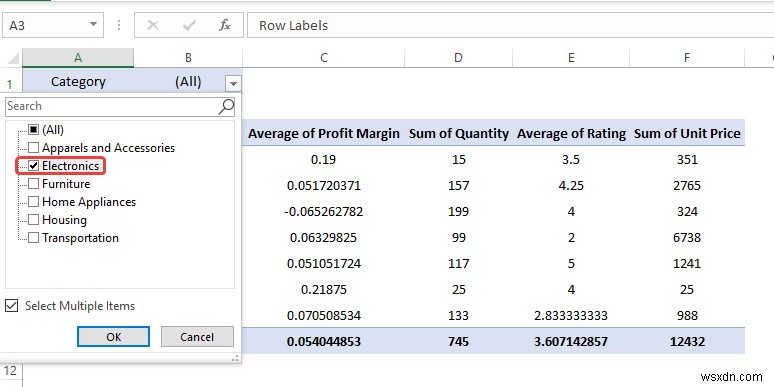The height and width of the screenshot is (387, 774).
Task: Click cell with 0.06329825
Action: (323, 237)
